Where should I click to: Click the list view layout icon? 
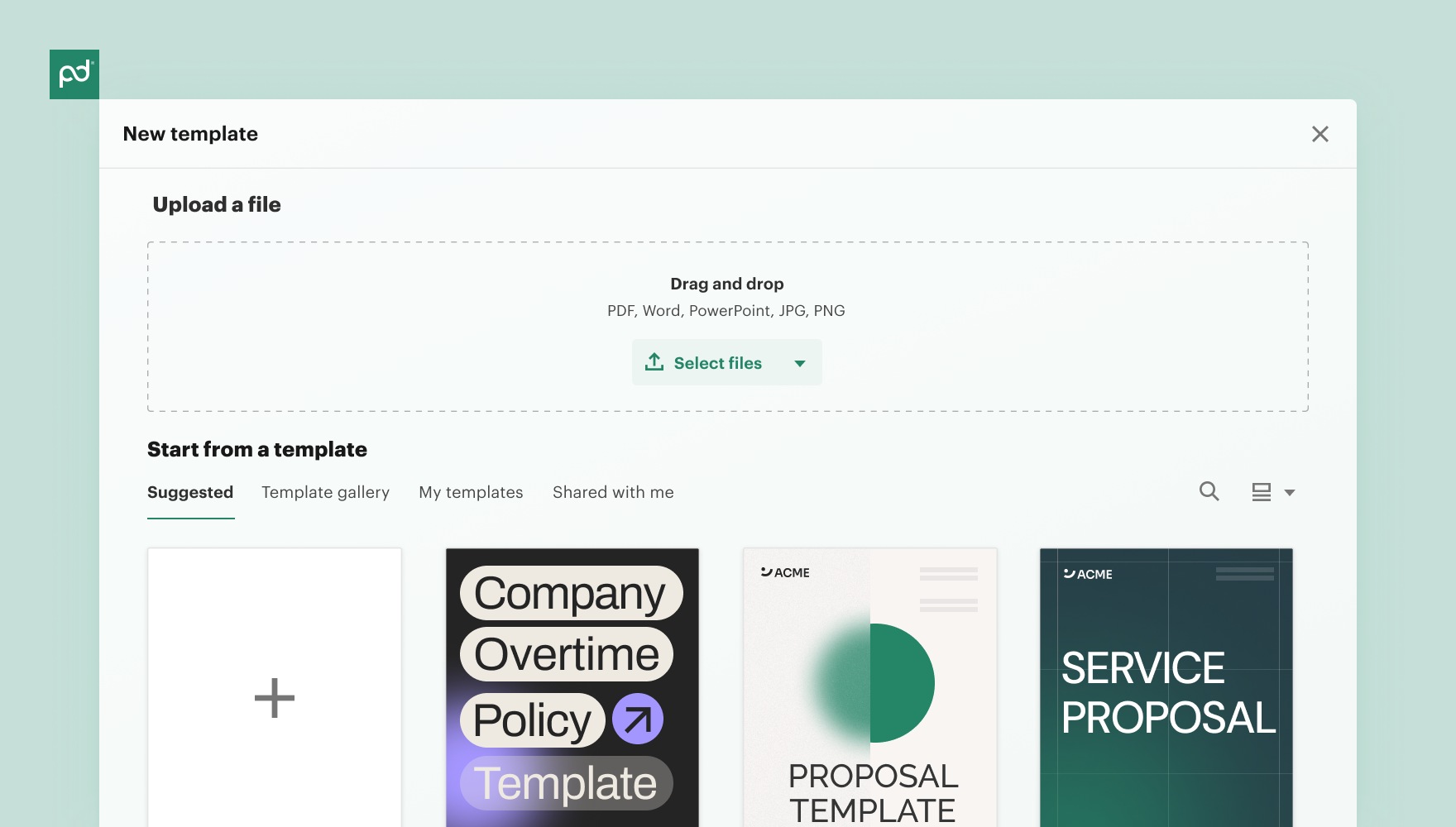pyautogui.click(x=1261, y=492)
